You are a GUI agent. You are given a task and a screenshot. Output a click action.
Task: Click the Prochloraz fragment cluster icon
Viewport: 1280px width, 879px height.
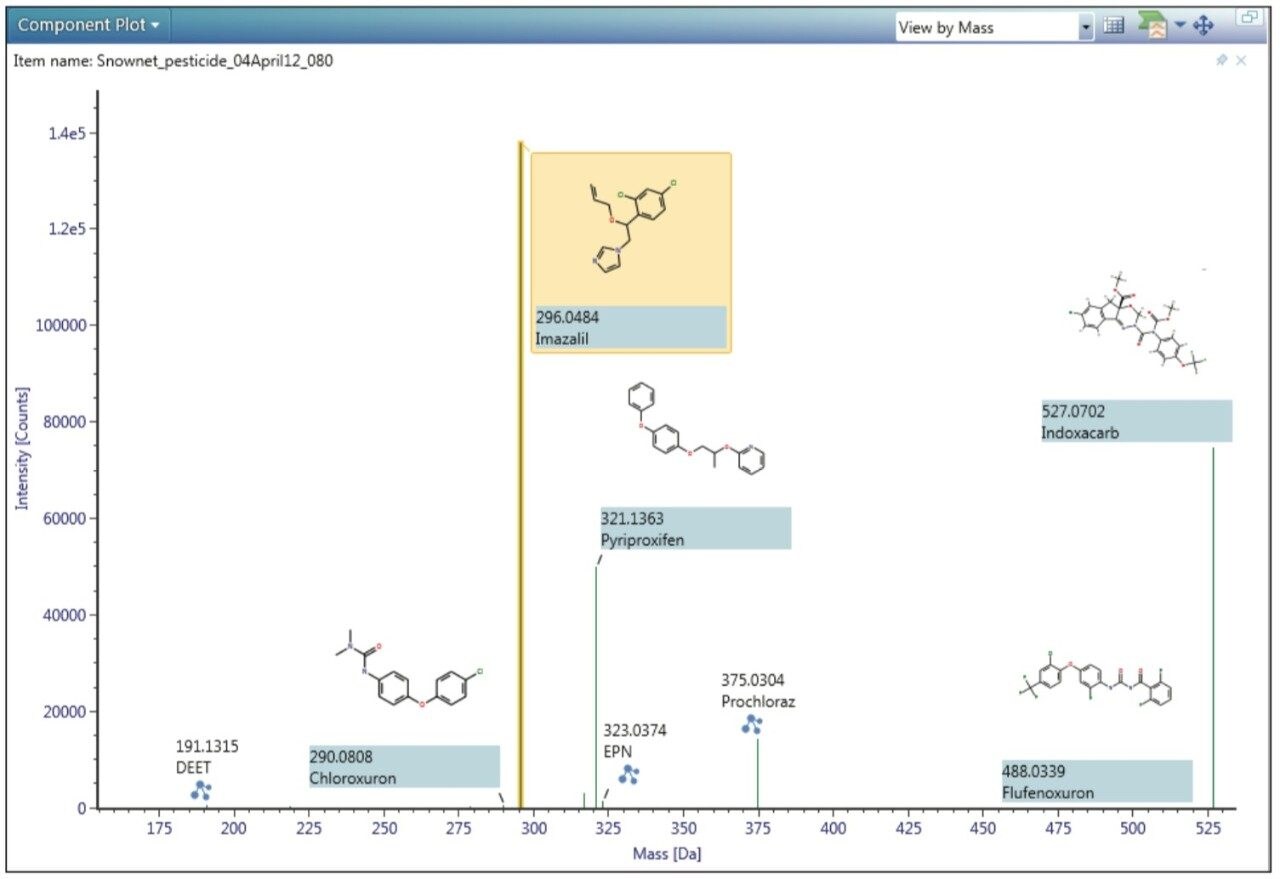752,725
